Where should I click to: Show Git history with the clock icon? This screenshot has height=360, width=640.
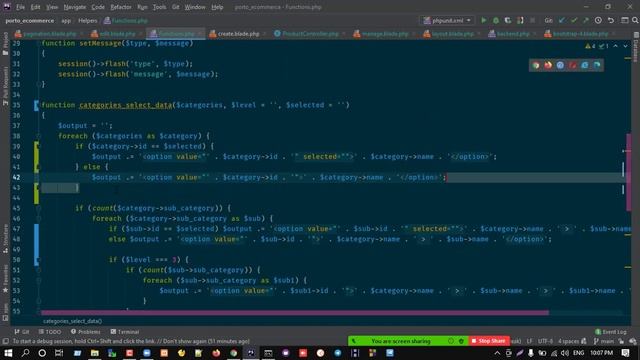pyautogui.click(x=598, y=20)
